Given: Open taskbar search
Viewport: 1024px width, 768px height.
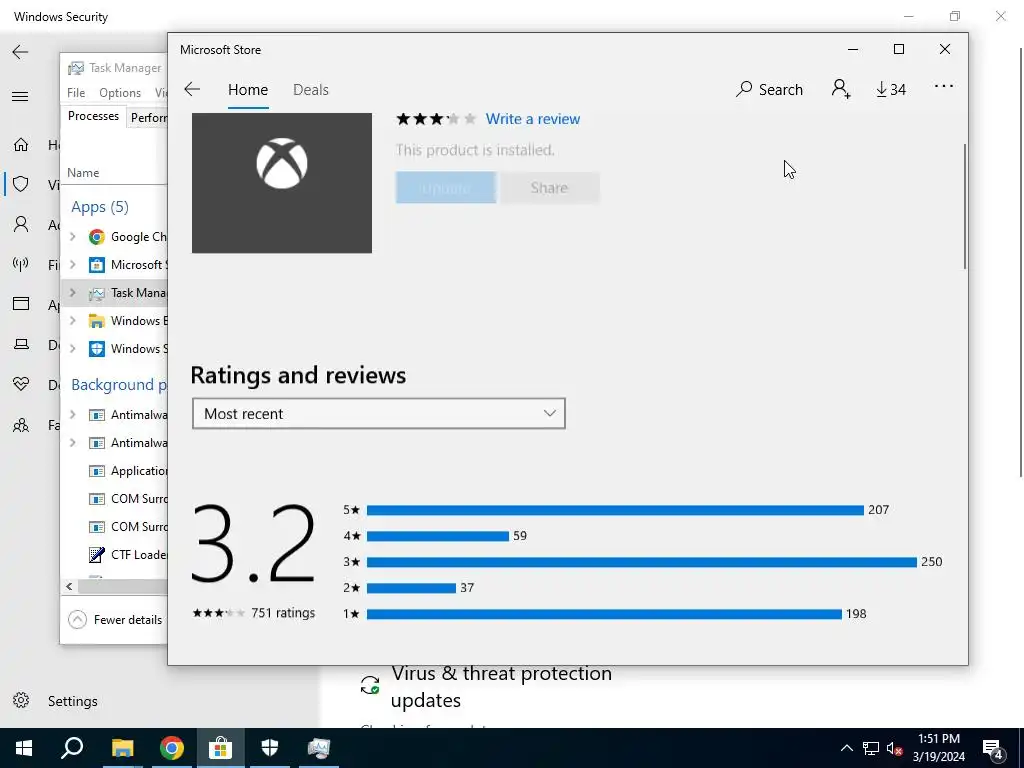Looking at the screenshot, I should [x=72, y=748].
